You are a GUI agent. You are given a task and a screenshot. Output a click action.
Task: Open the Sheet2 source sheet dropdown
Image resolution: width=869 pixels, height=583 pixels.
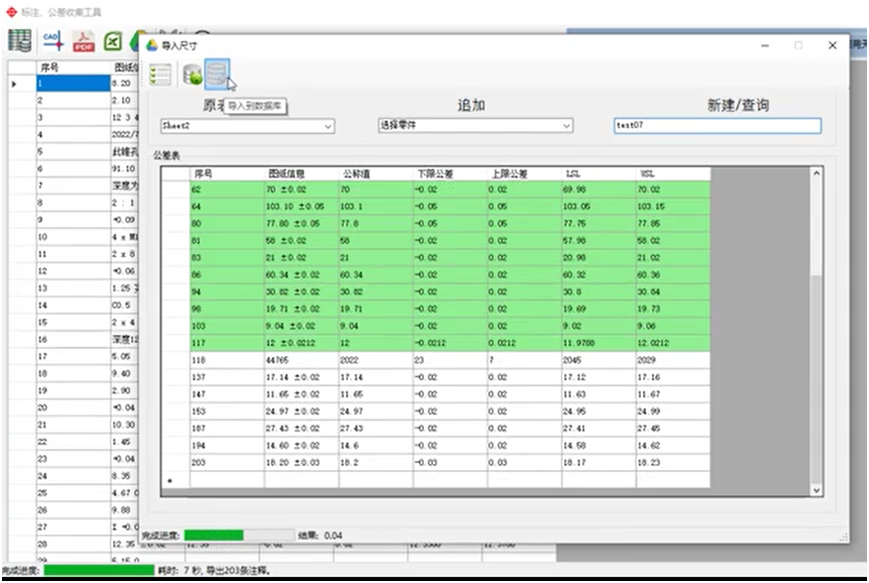click(x=247, y=126)
